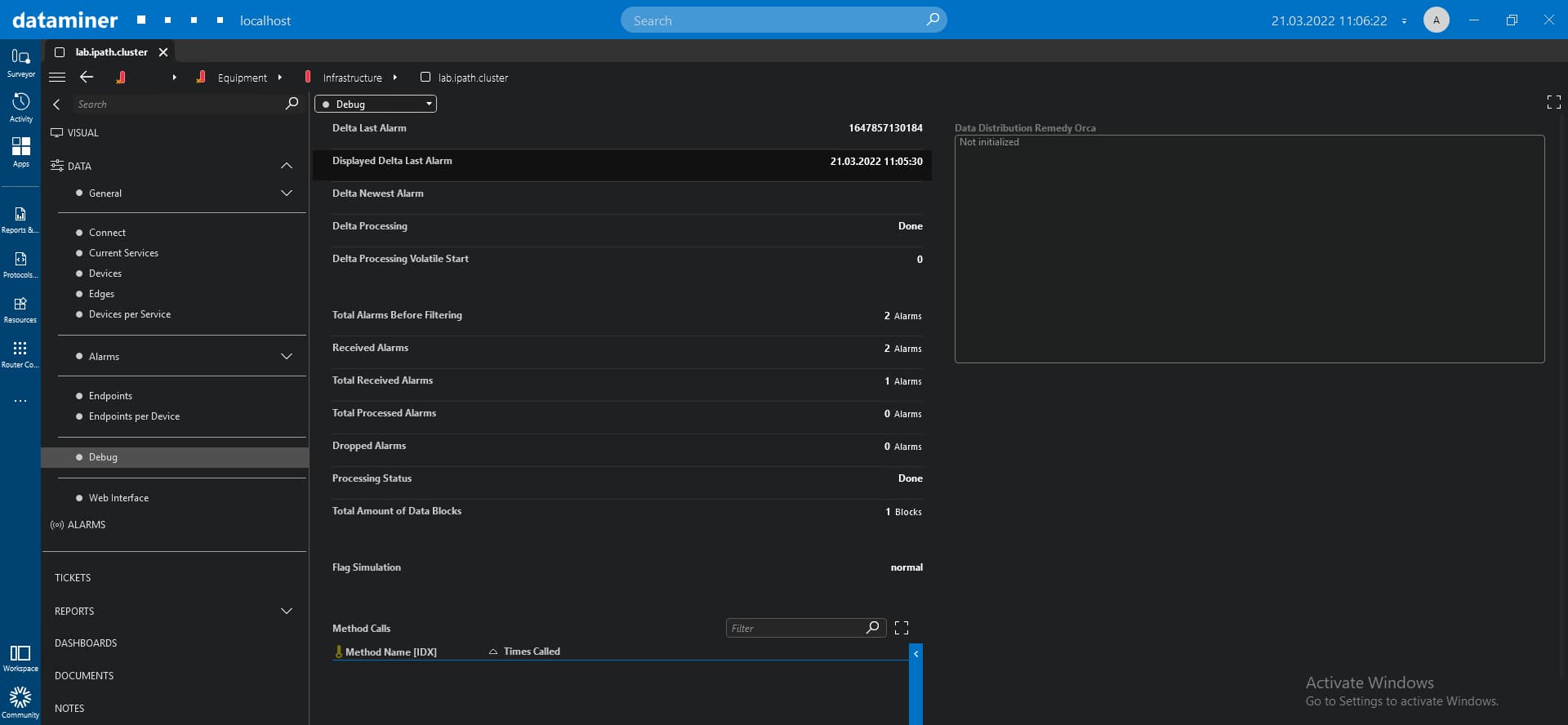Select the Edges data page
The height and width of the screenshot is (725, 1568).
coord(101,294)
